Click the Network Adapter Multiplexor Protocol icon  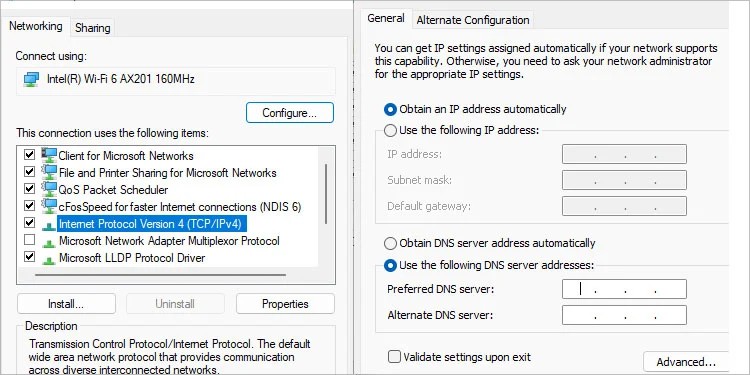tap(49, 242)
